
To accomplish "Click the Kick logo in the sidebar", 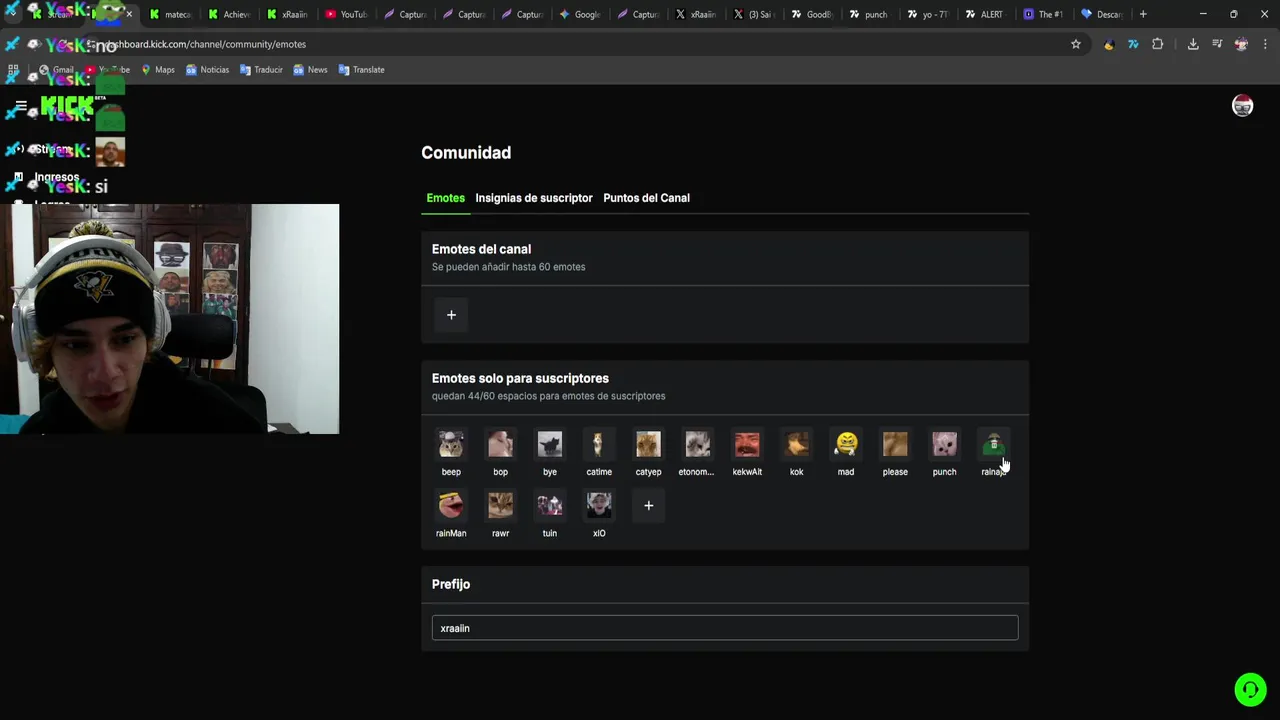I will click(x=66, y=106).
